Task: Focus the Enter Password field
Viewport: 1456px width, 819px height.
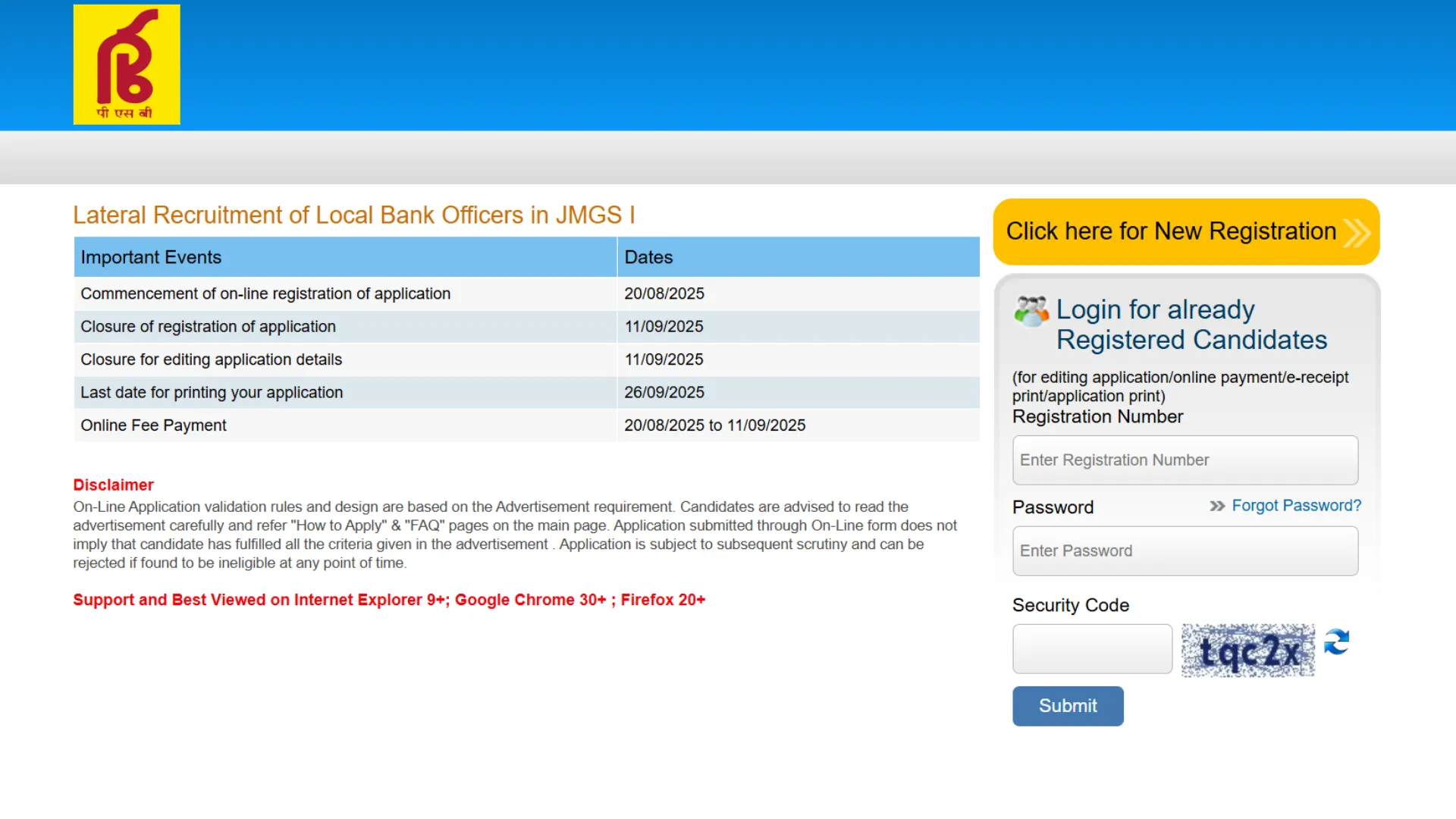Action: [x=1185, y=551]
